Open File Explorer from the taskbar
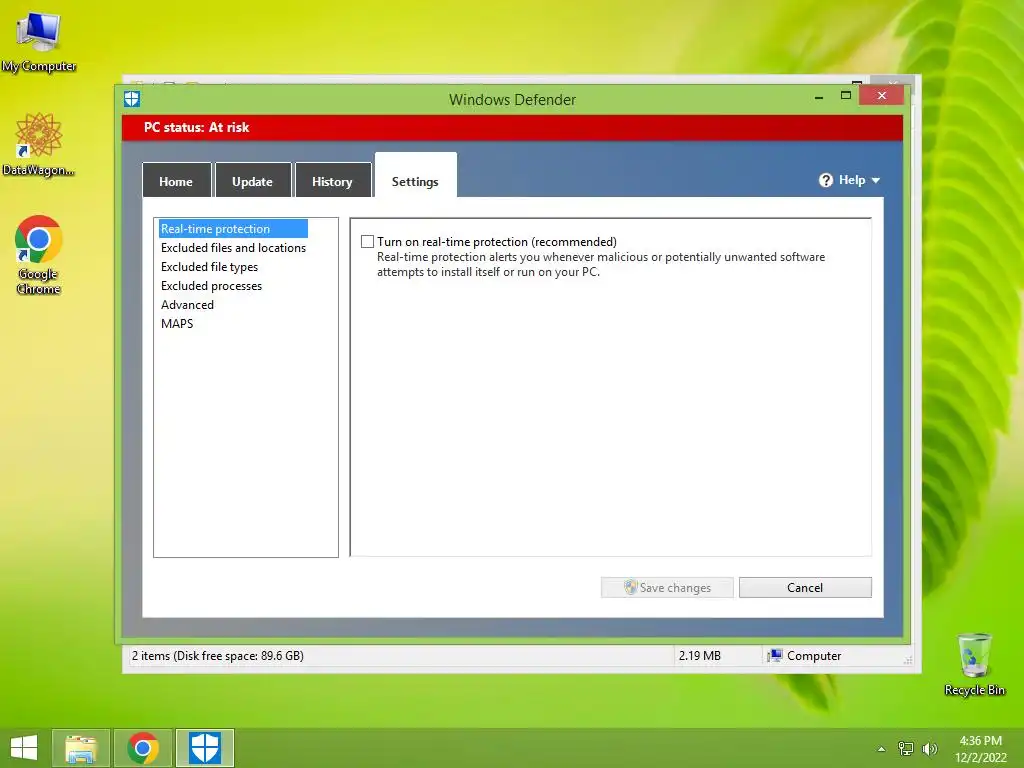Viewport: 1024px width, 768px height. tap(81, 748)
